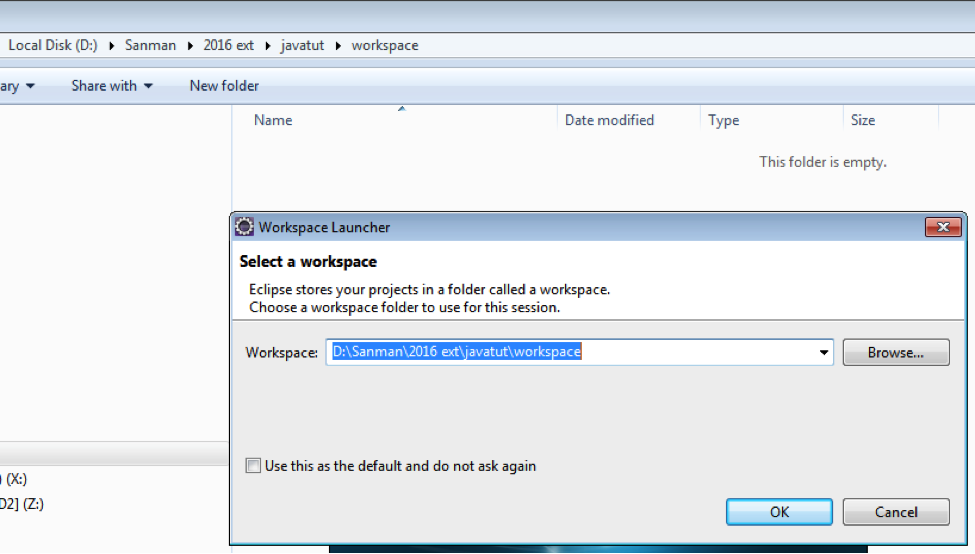The height and width of the screenshot is (554, 975).
Task: Sort Explorer files by Date modified column
Action: pyautogui.click(x=609, y=120)
